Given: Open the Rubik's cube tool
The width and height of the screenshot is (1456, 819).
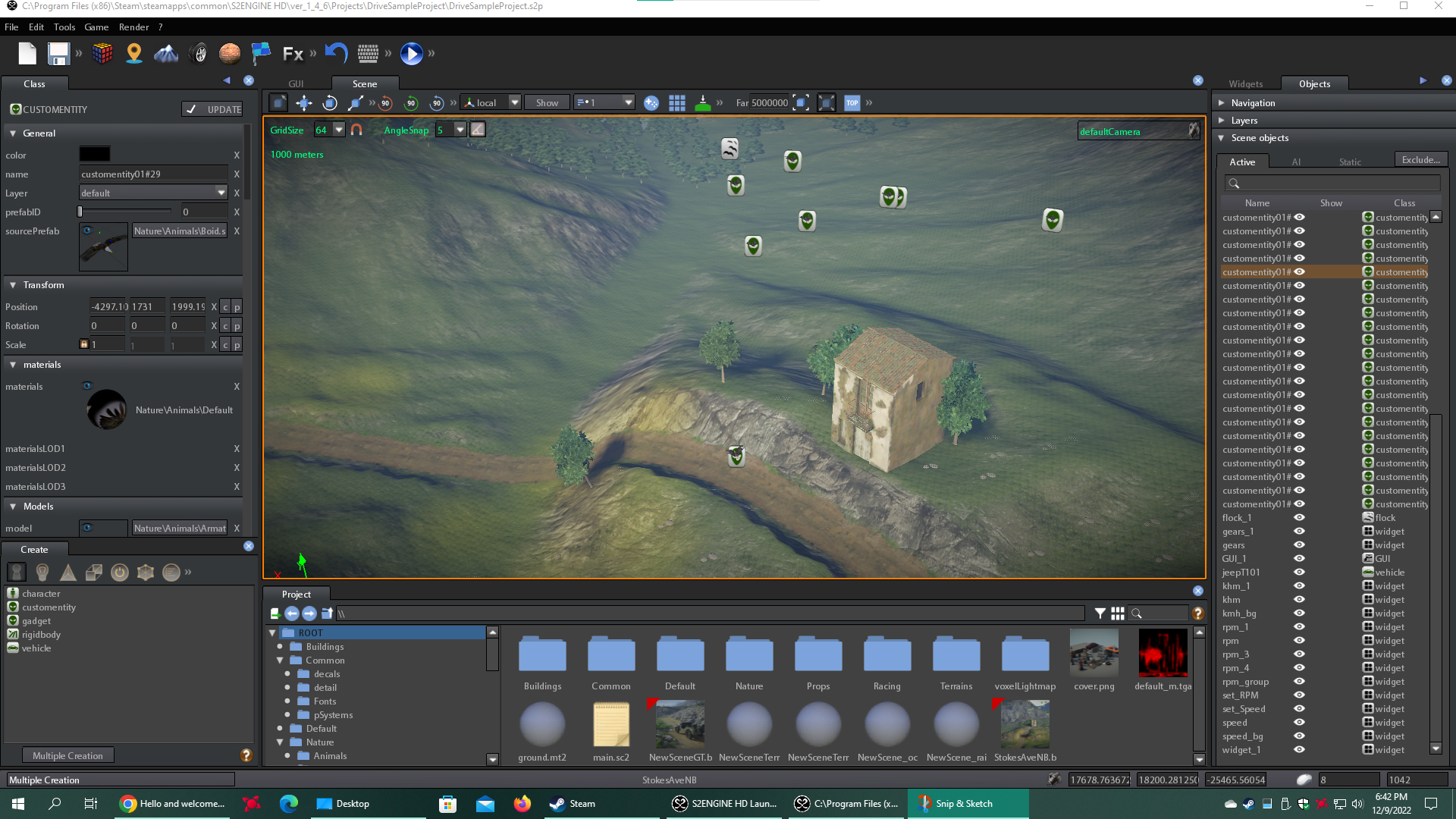Looking at the screenshot, I should click(102, 54).
